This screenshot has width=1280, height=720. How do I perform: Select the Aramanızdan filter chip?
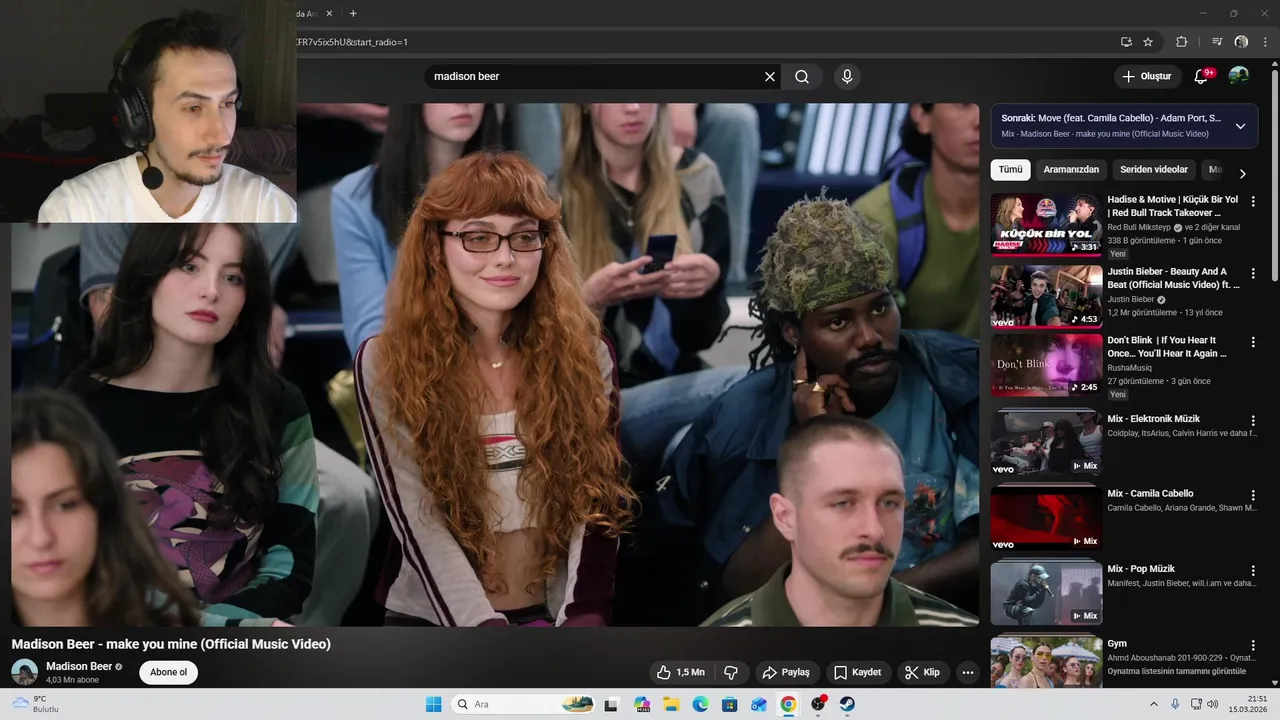click(x=1071, y=170)
